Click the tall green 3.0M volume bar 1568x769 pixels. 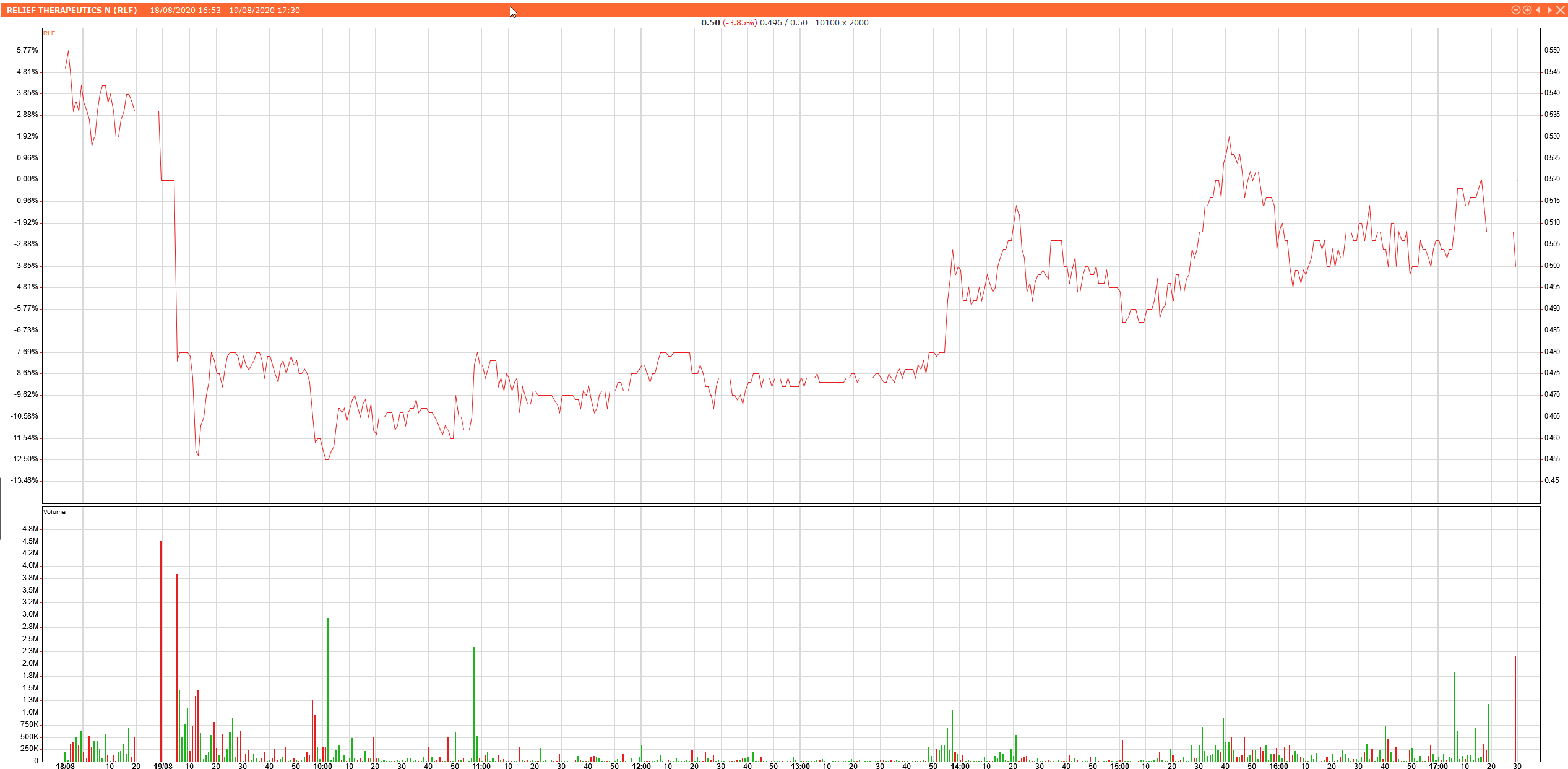tap(328, 687)
